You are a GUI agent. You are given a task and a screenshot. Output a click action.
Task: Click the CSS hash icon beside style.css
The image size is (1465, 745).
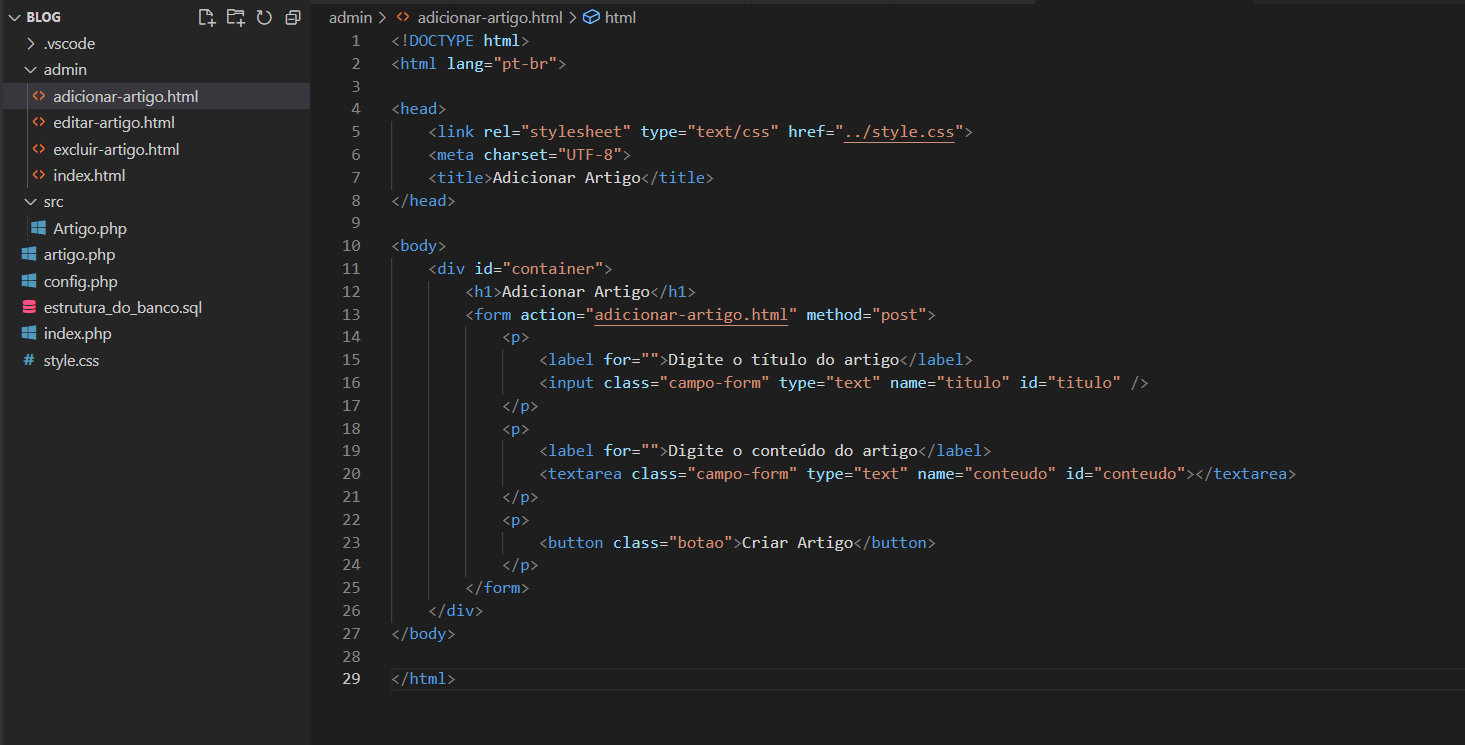click(29, 361)
